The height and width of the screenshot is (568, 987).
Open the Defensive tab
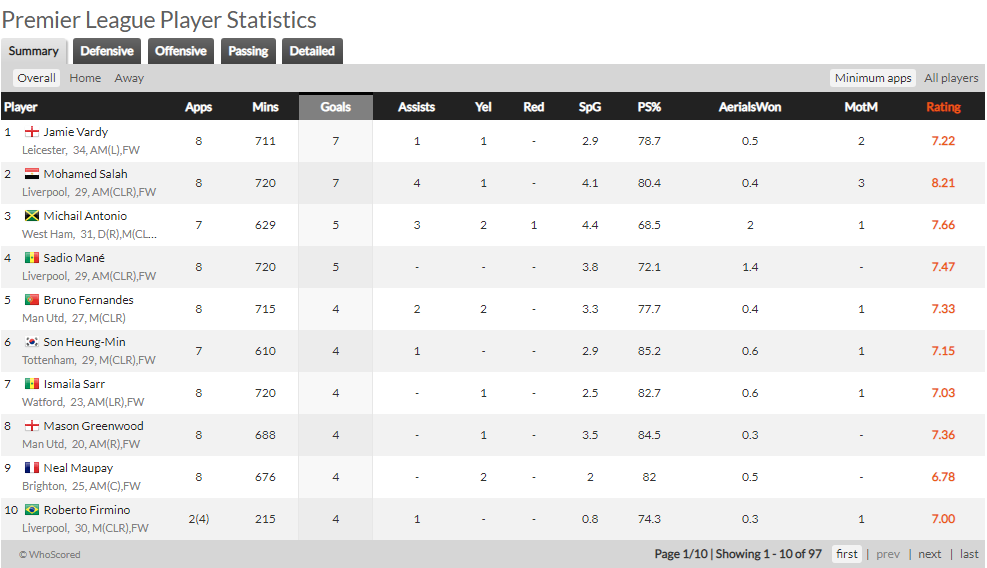tap(107, 51)
